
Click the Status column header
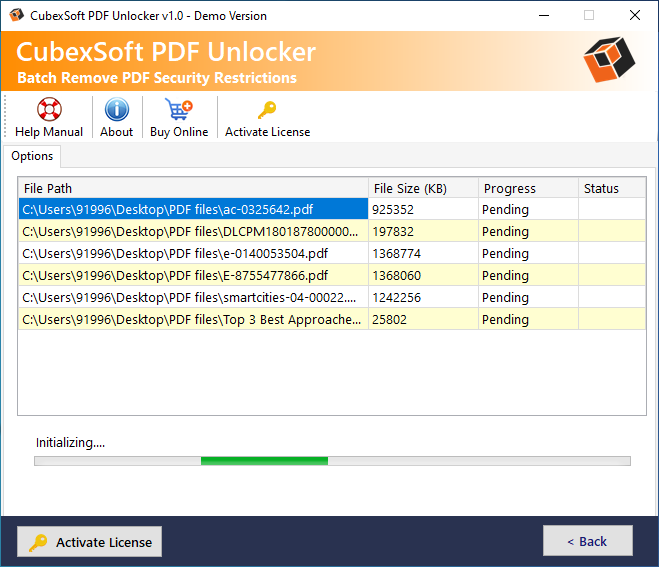point(611,188)
